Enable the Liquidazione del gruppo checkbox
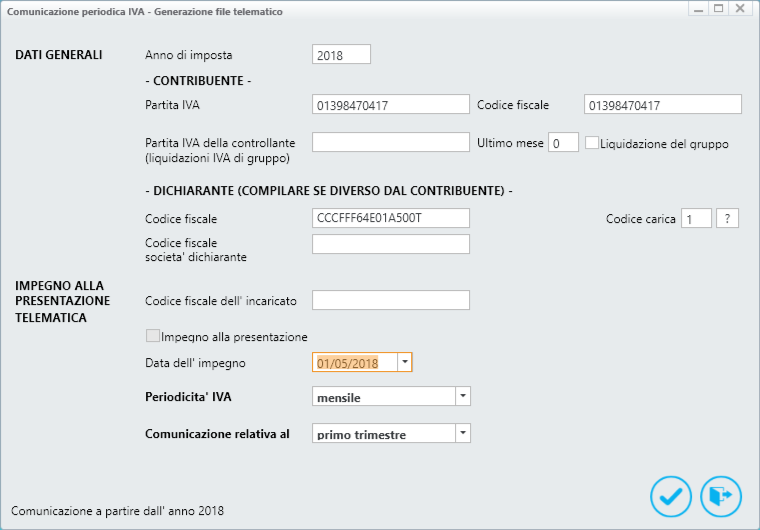Screen dimensions: 760x530 click(591, 143)
